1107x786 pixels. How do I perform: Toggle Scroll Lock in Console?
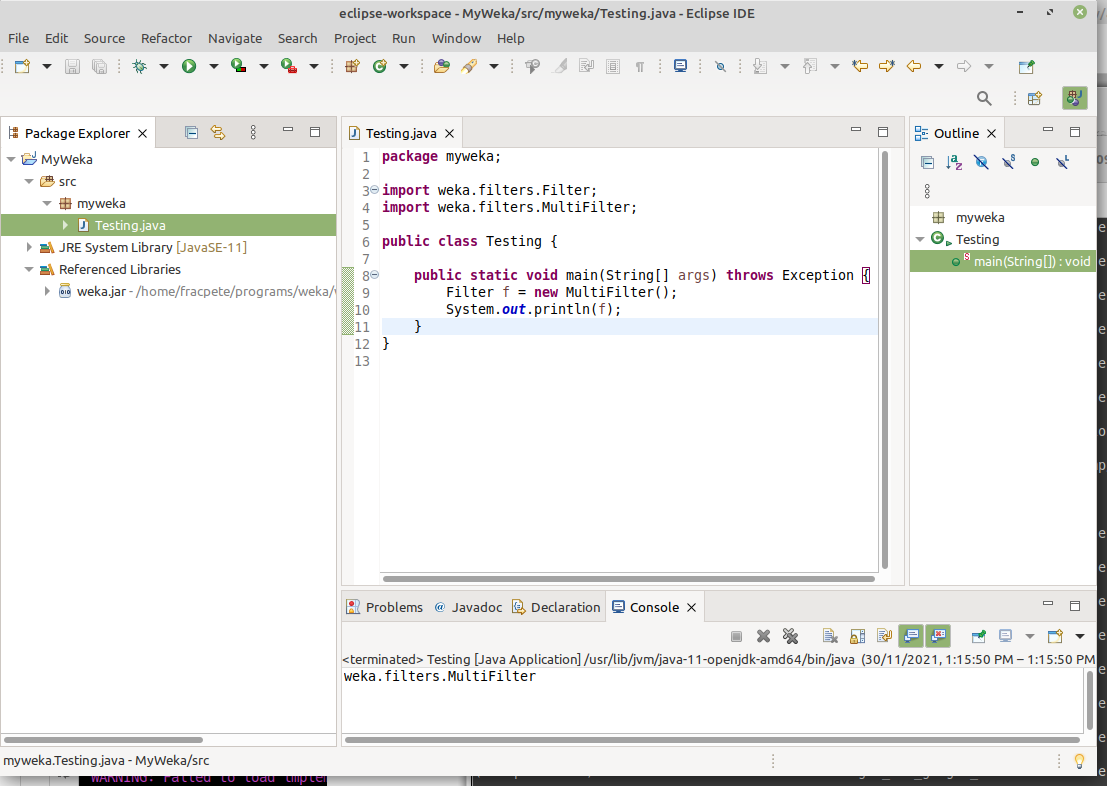[x=857, y=636]
